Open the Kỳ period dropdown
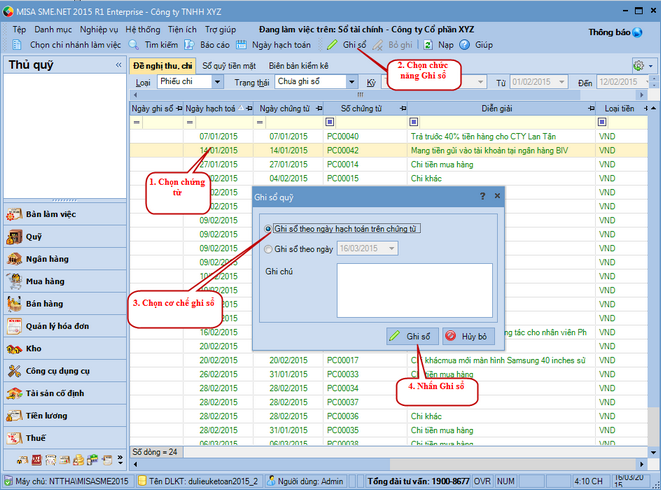 pos(481,82)
